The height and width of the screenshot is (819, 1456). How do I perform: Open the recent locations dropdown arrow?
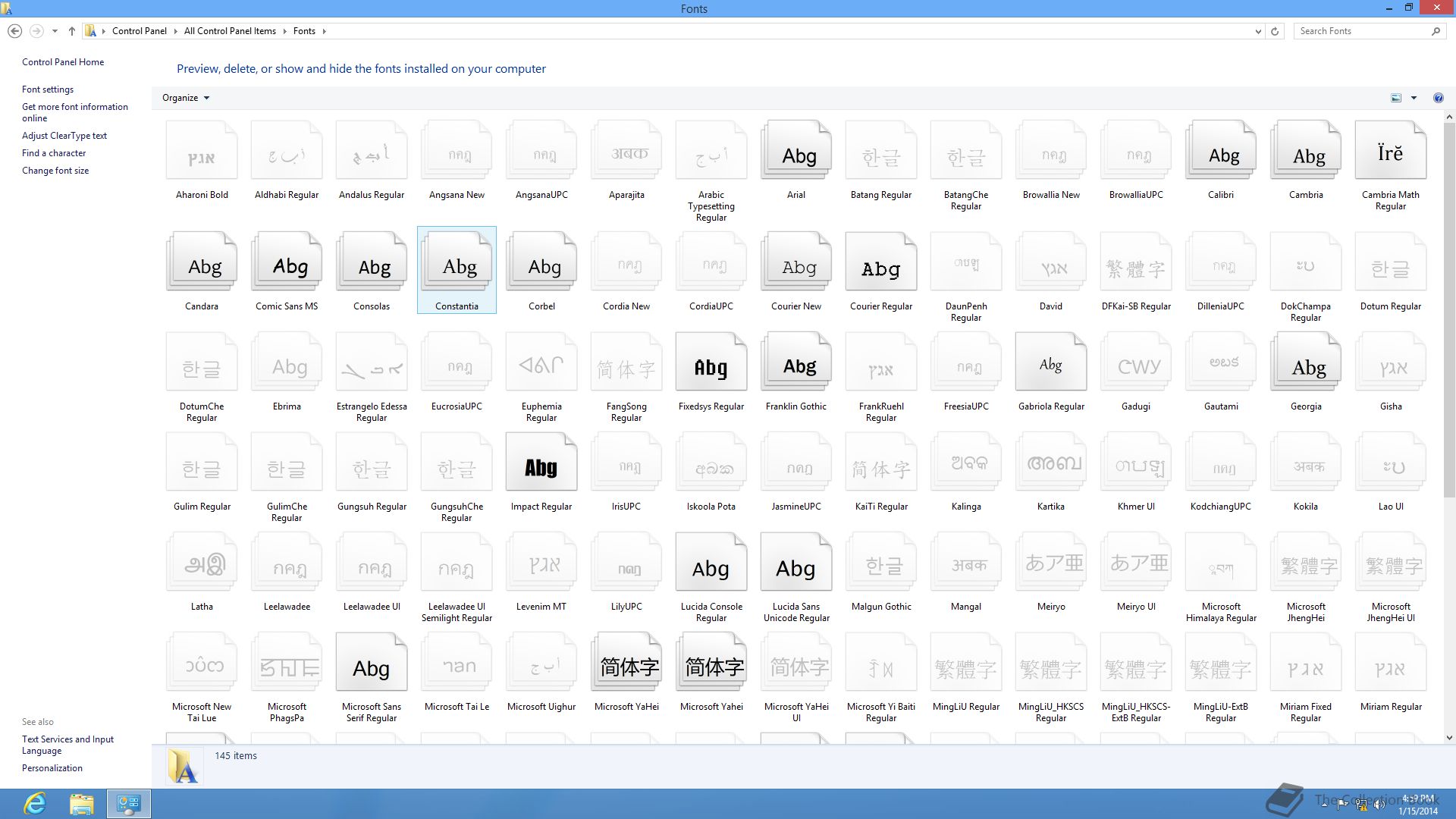pos(55,31)
